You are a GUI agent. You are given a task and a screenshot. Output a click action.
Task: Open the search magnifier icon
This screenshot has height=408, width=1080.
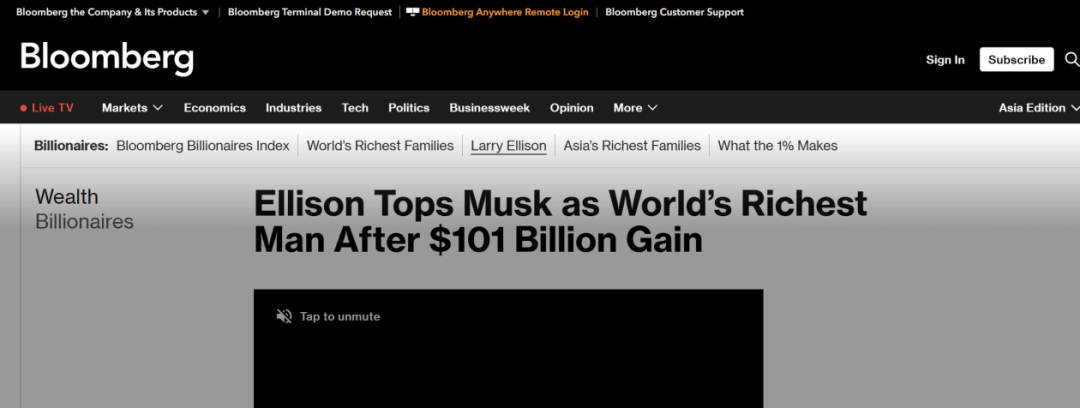pyautogui.click(x=1072, y=59)
